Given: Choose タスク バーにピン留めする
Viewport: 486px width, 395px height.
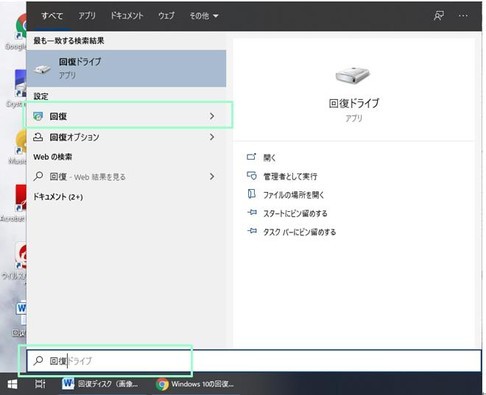Looking at the screenshot, I should point(299,232).
